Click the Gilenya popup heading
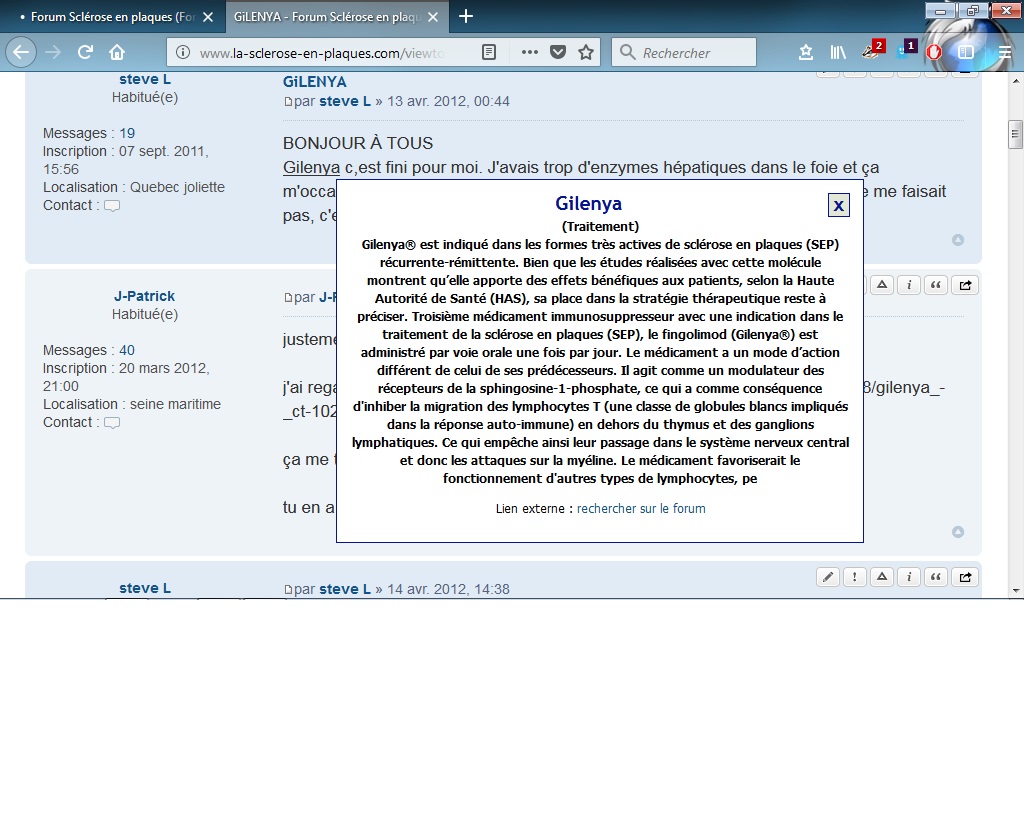 pos(588,204)
